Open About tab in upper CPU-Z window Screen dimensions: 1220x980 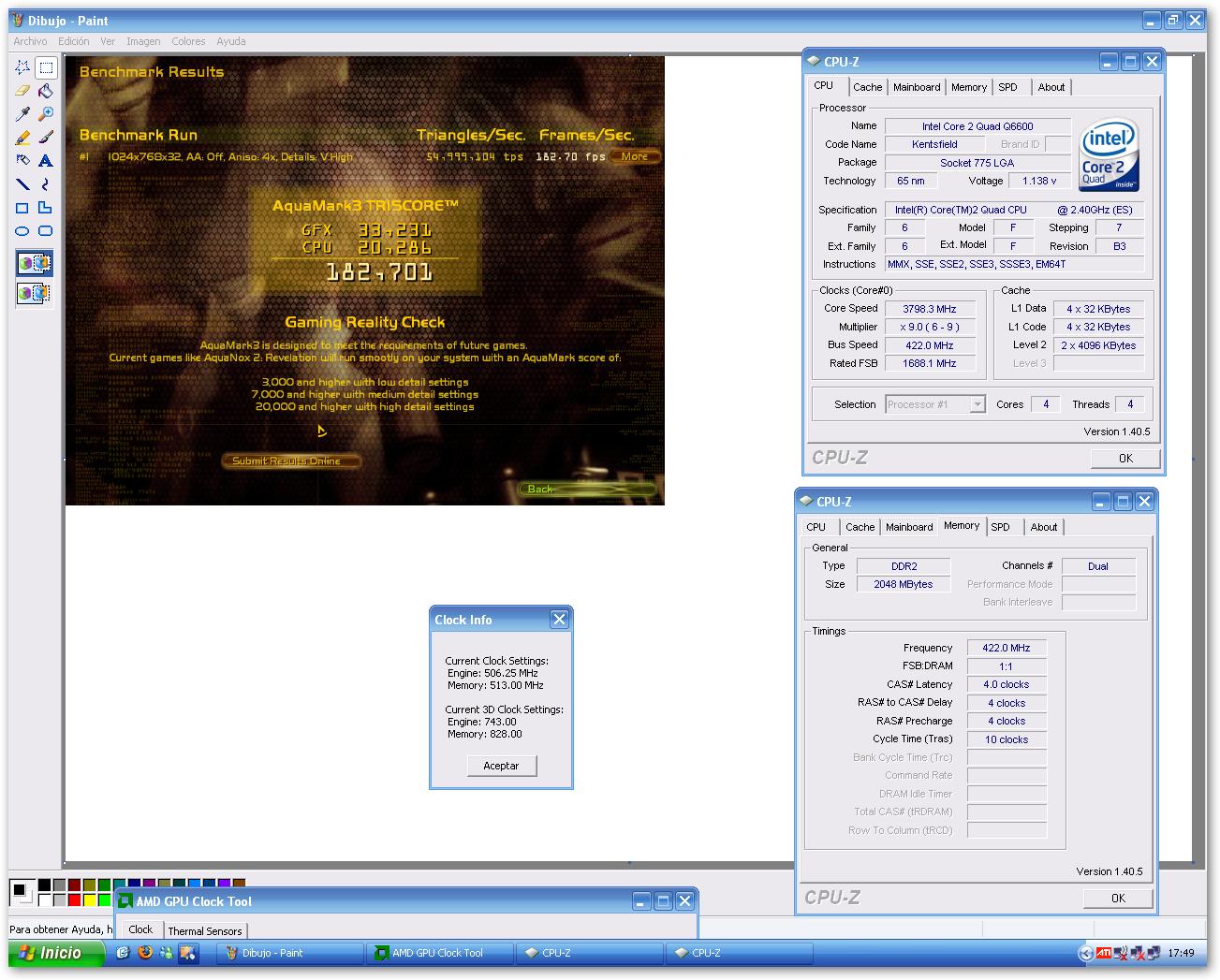(1051, 87)
